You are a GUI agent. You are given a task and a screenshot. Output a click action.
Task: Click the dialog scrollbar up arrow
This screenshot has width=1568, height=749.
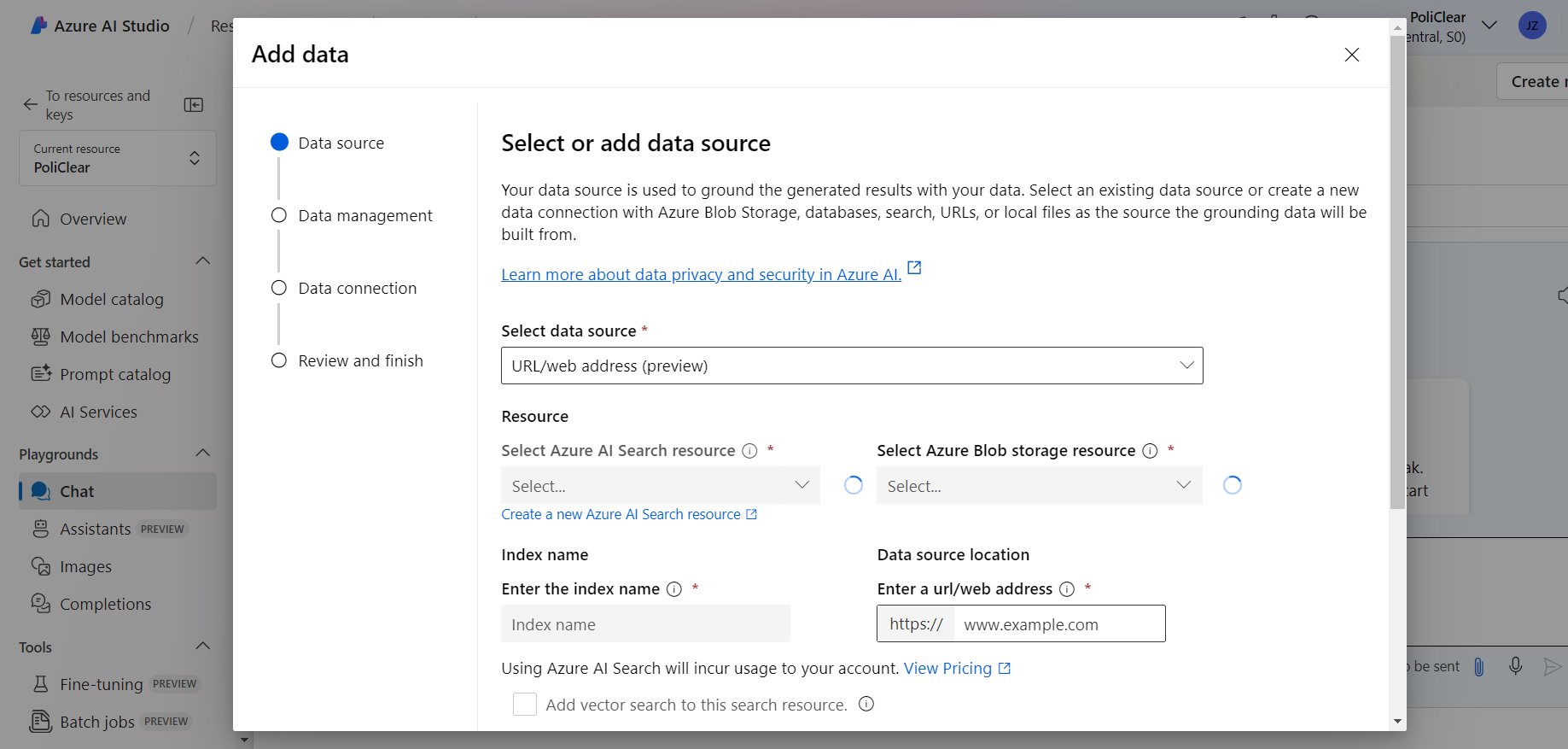point(1398,27)
